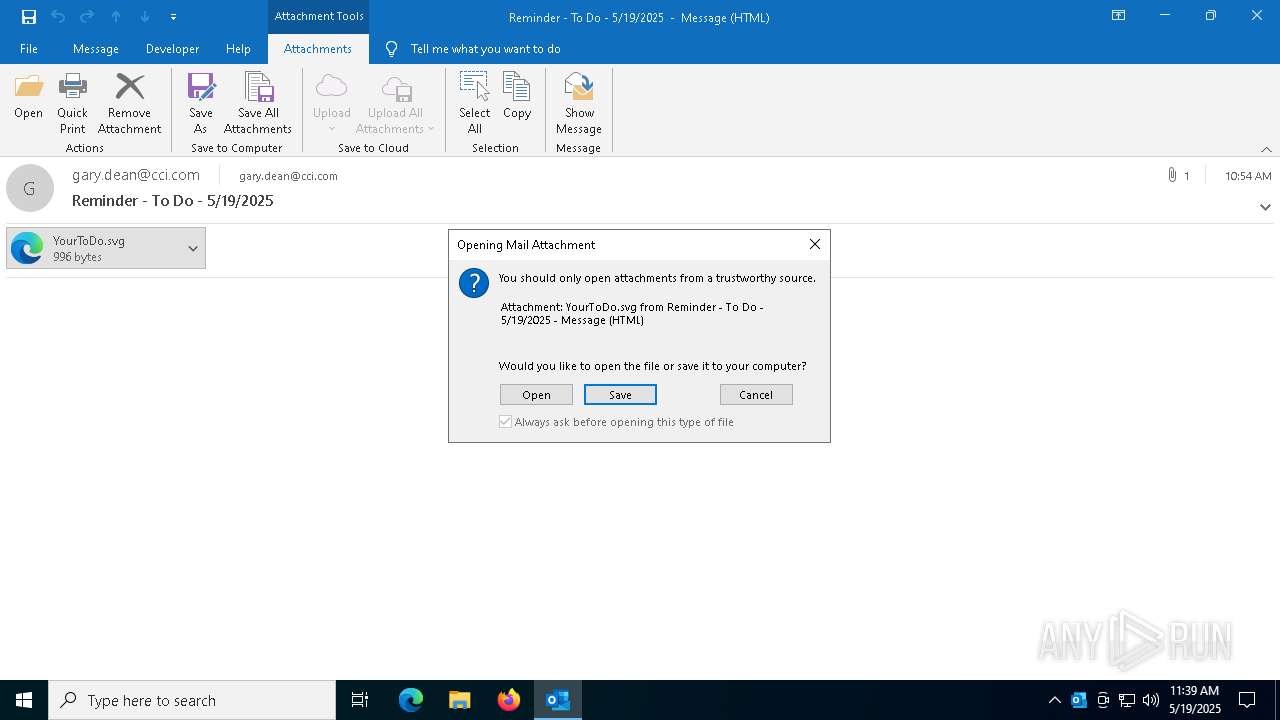Image resolution: width=1280 pixels, height=720 pixels.
Task: Click Save All Attachments in the ribbon
Action: coord(258,104)
